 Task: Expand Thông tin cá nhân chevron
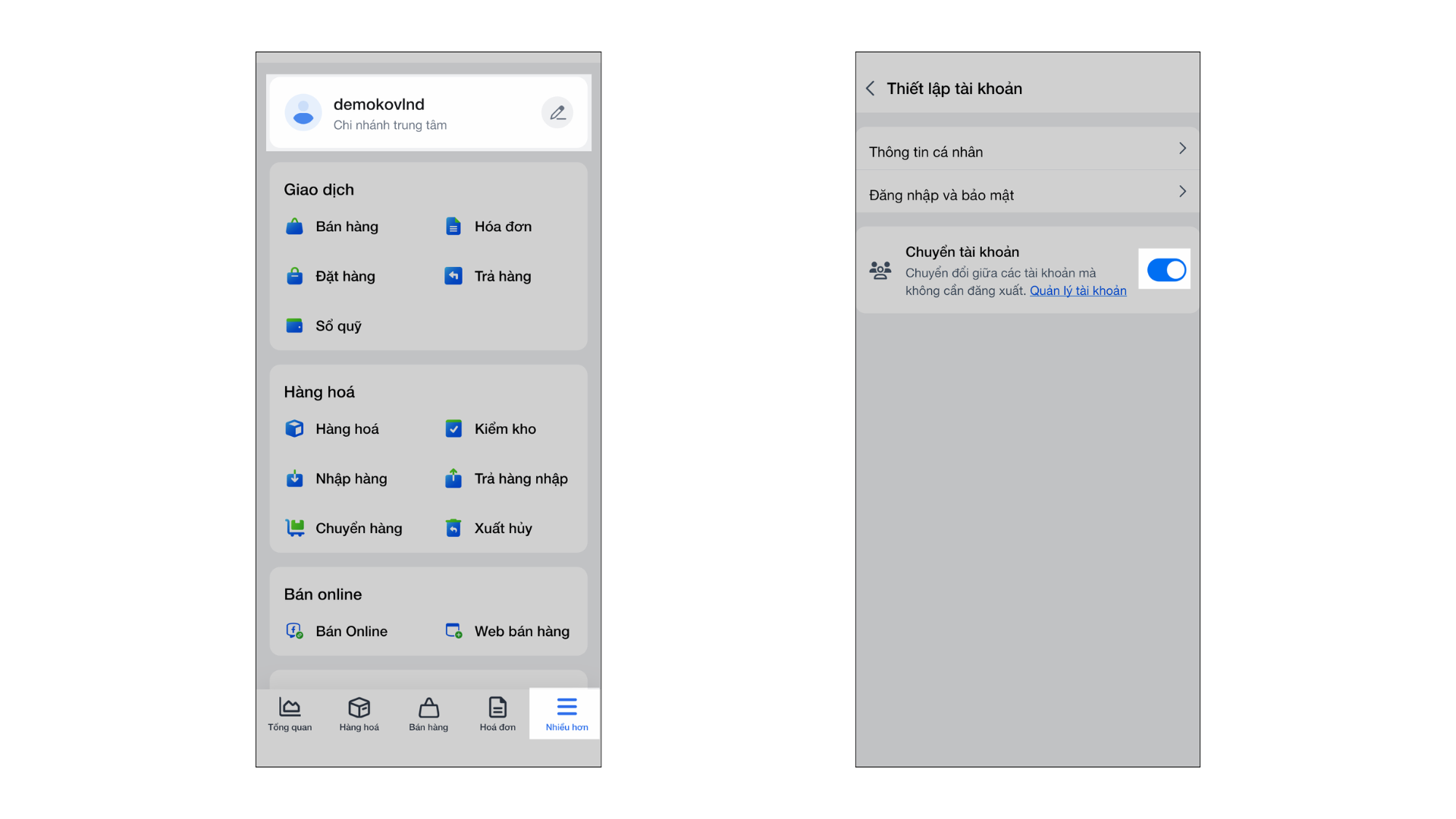point(1181,149)
